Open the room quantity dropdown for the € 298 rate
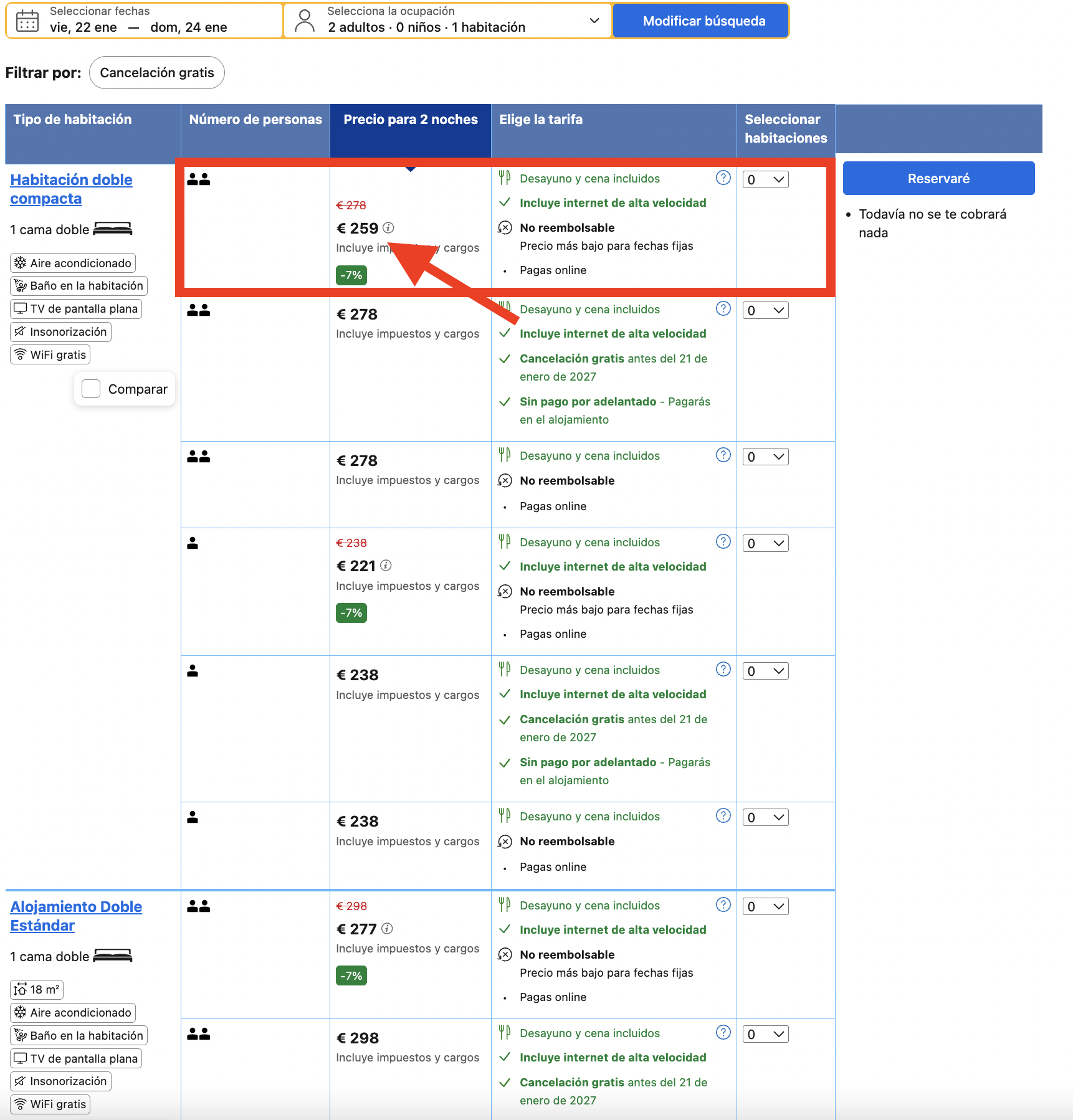Image resolution: width=1073 pixels, height=1120 pixels. coord(766,1034)
